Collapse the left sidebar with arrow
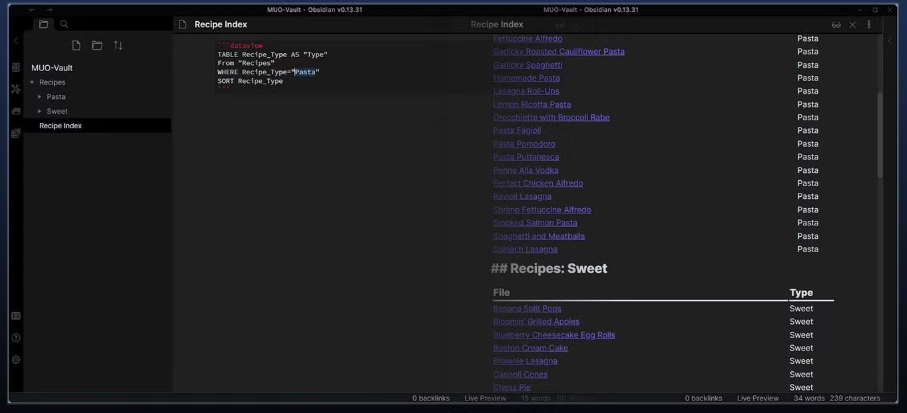907x413 pixels. [16, 40]
